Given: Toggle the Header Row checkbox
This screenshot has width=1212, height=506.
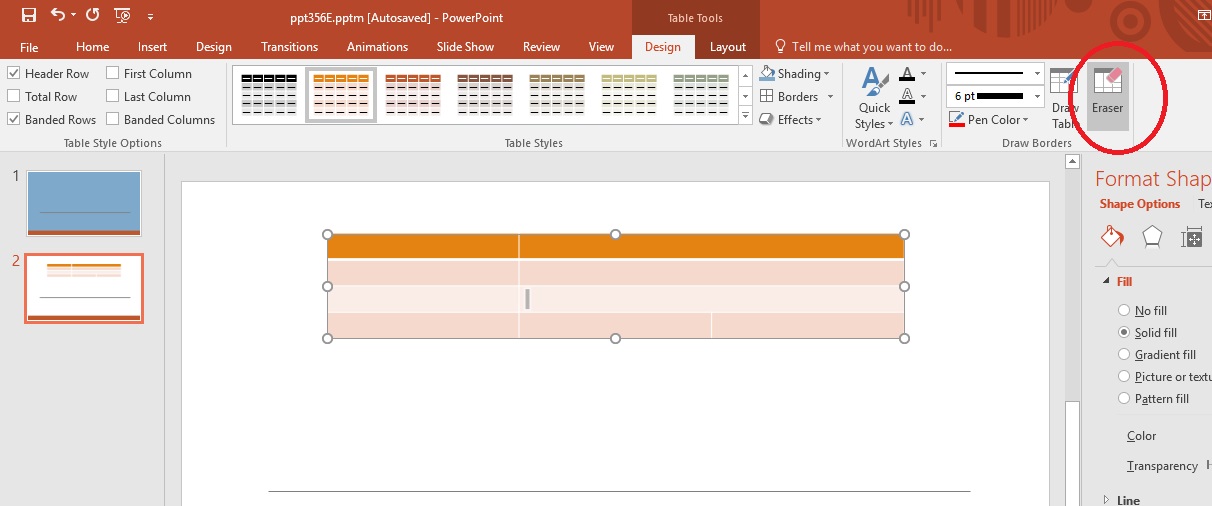Looking at the screenshot, I should 14,74.
